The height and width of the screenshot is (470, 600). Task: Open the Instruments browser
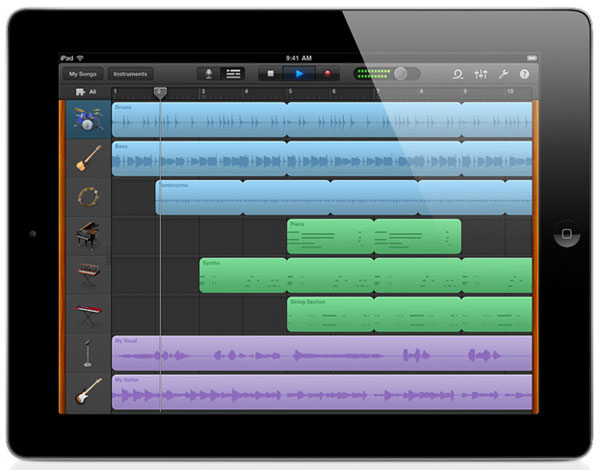point(130,74)
